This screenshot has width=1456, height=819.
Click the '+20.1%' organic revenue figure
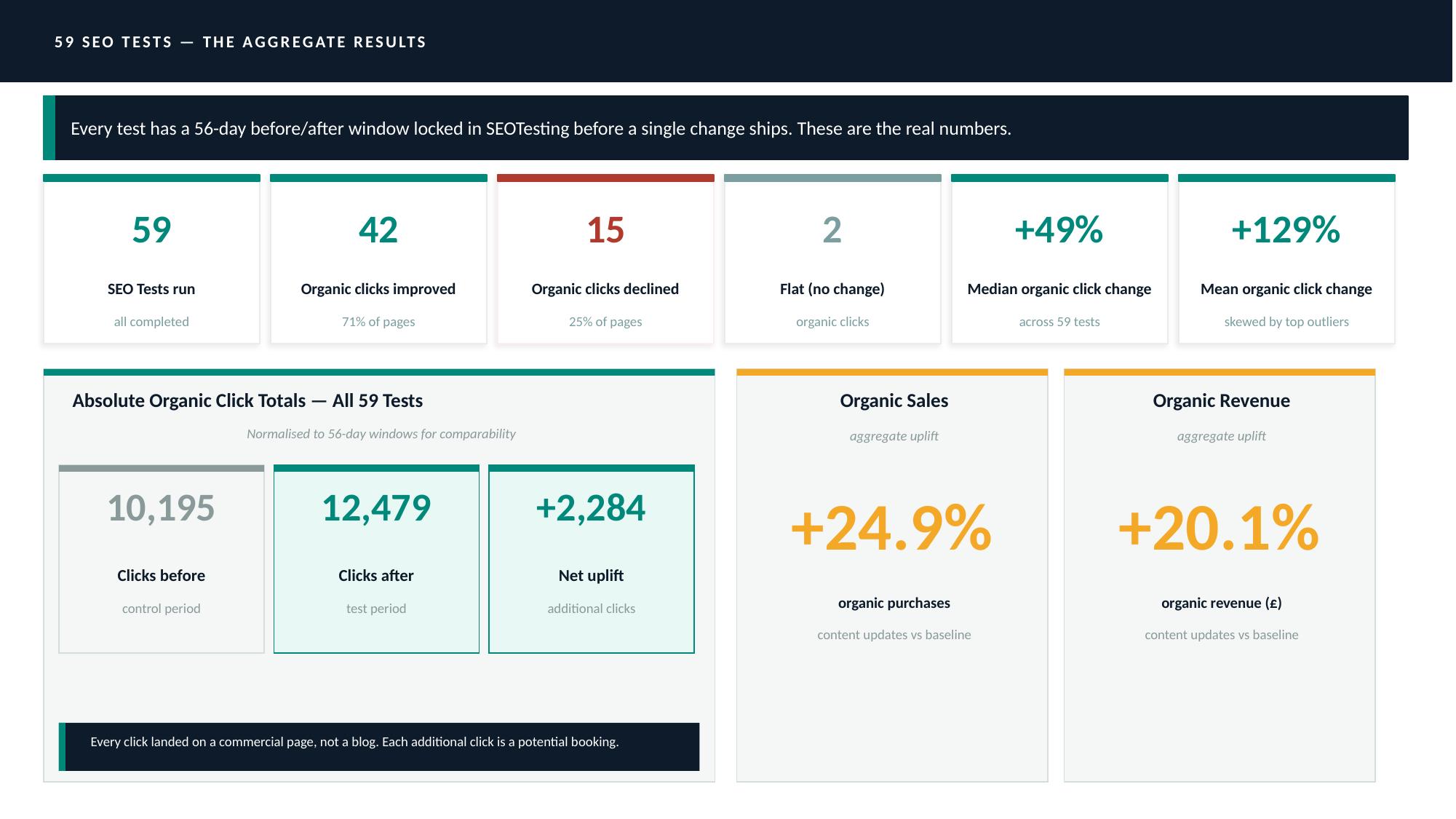1220,529
